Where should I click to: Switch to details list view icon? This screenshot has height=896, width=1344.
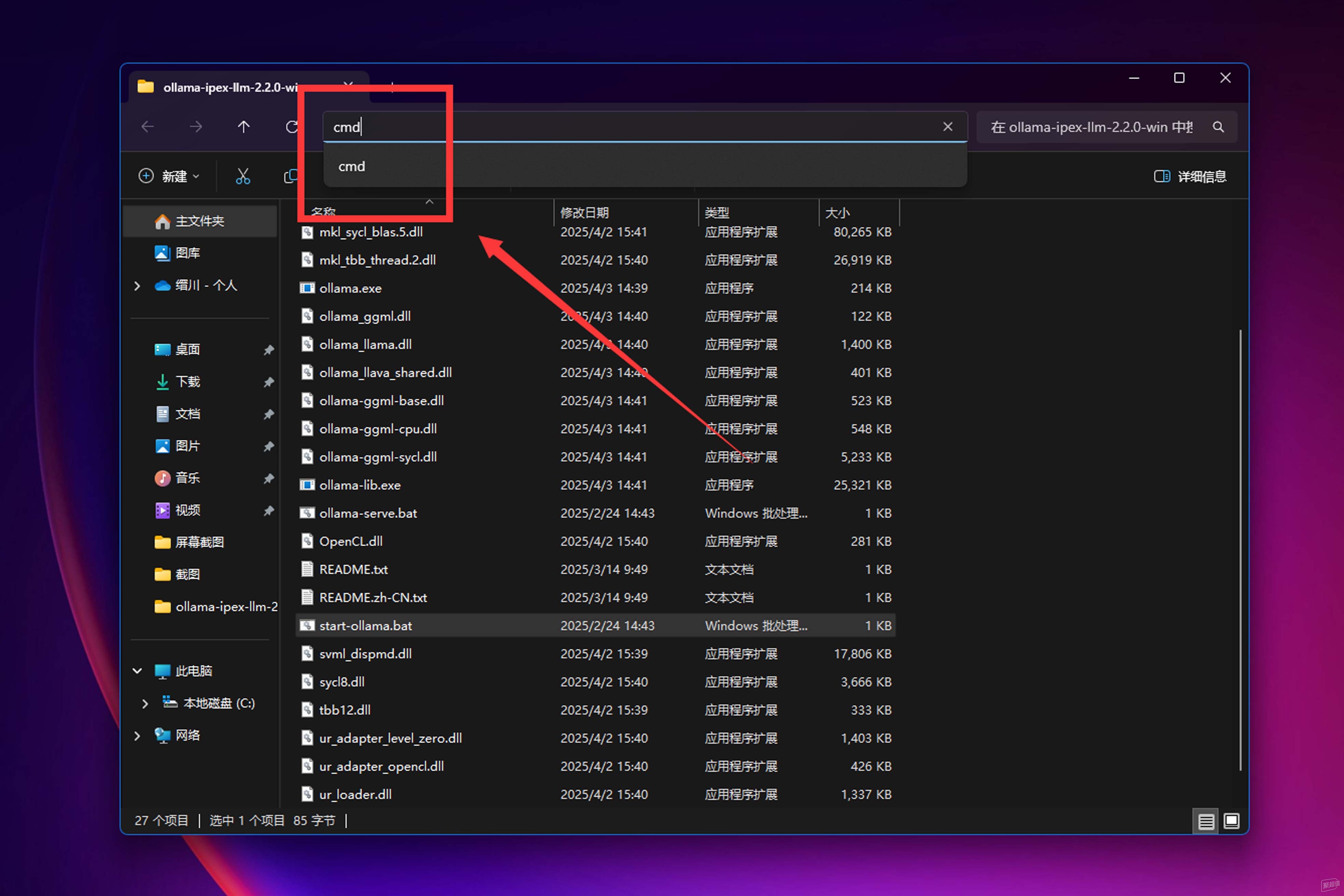pyautogui.click(x=1206, y=821)
